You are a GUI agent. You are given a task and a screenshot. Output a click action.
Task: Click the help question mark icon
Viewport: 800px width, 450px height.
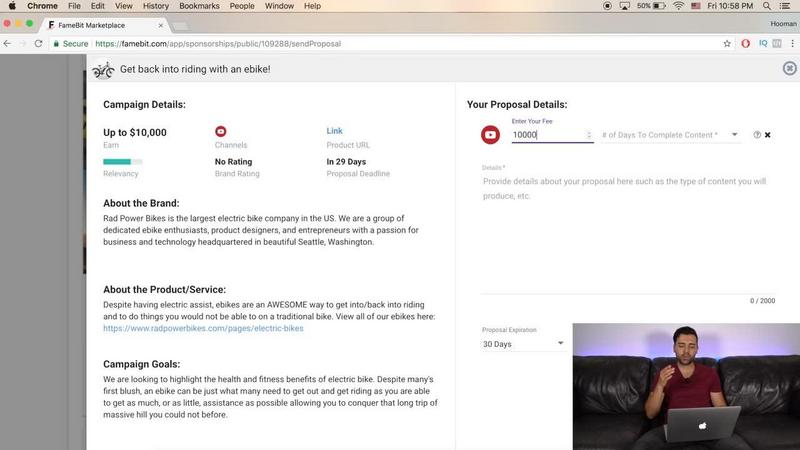pyautogui.click(x=757, y=135)
